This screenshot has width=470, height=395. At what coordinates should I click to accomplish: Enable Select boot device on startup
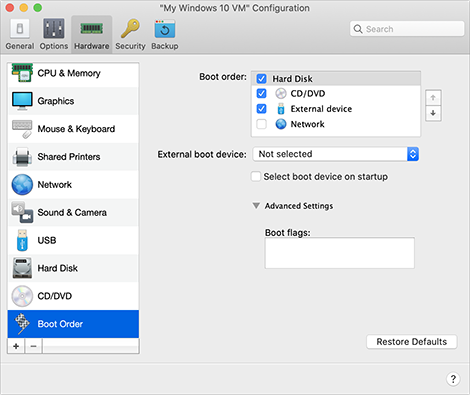[x=256, y=176]
